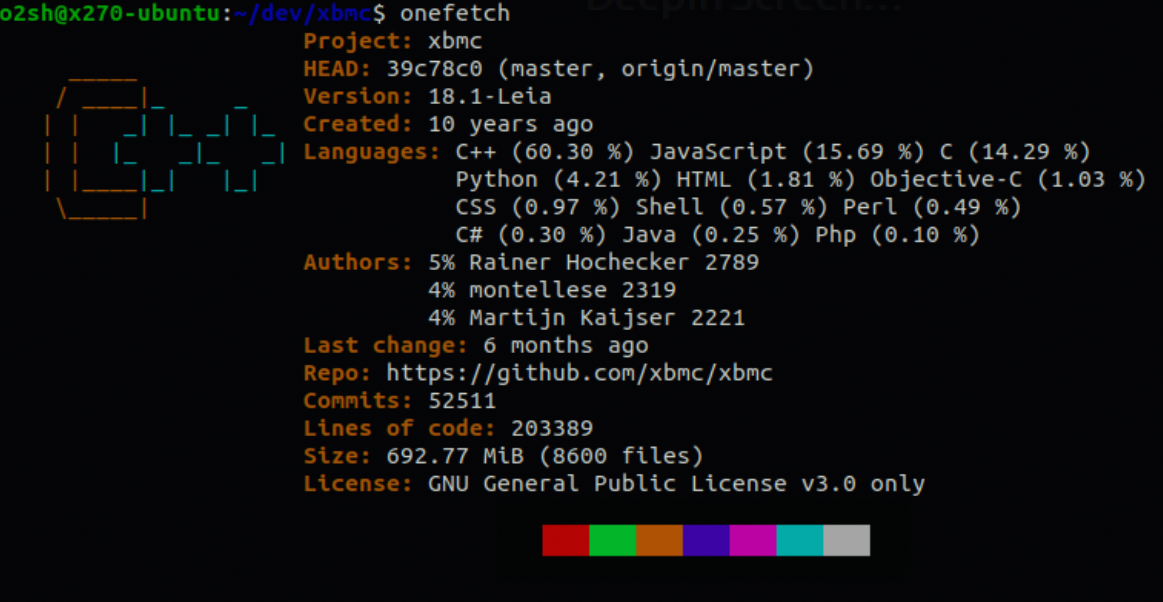
Task: Click the '(master, origin/master)' branch text
Action: coord(656,70)
